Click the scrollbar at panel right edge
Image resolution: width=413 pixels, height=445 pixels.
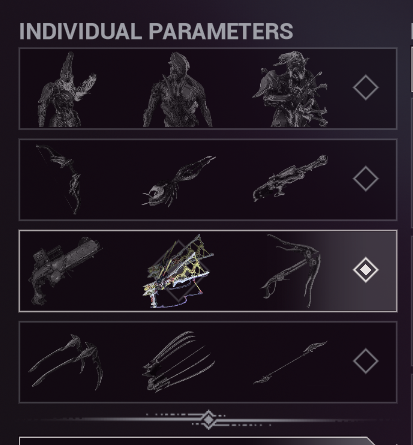[x=412, y=70]
